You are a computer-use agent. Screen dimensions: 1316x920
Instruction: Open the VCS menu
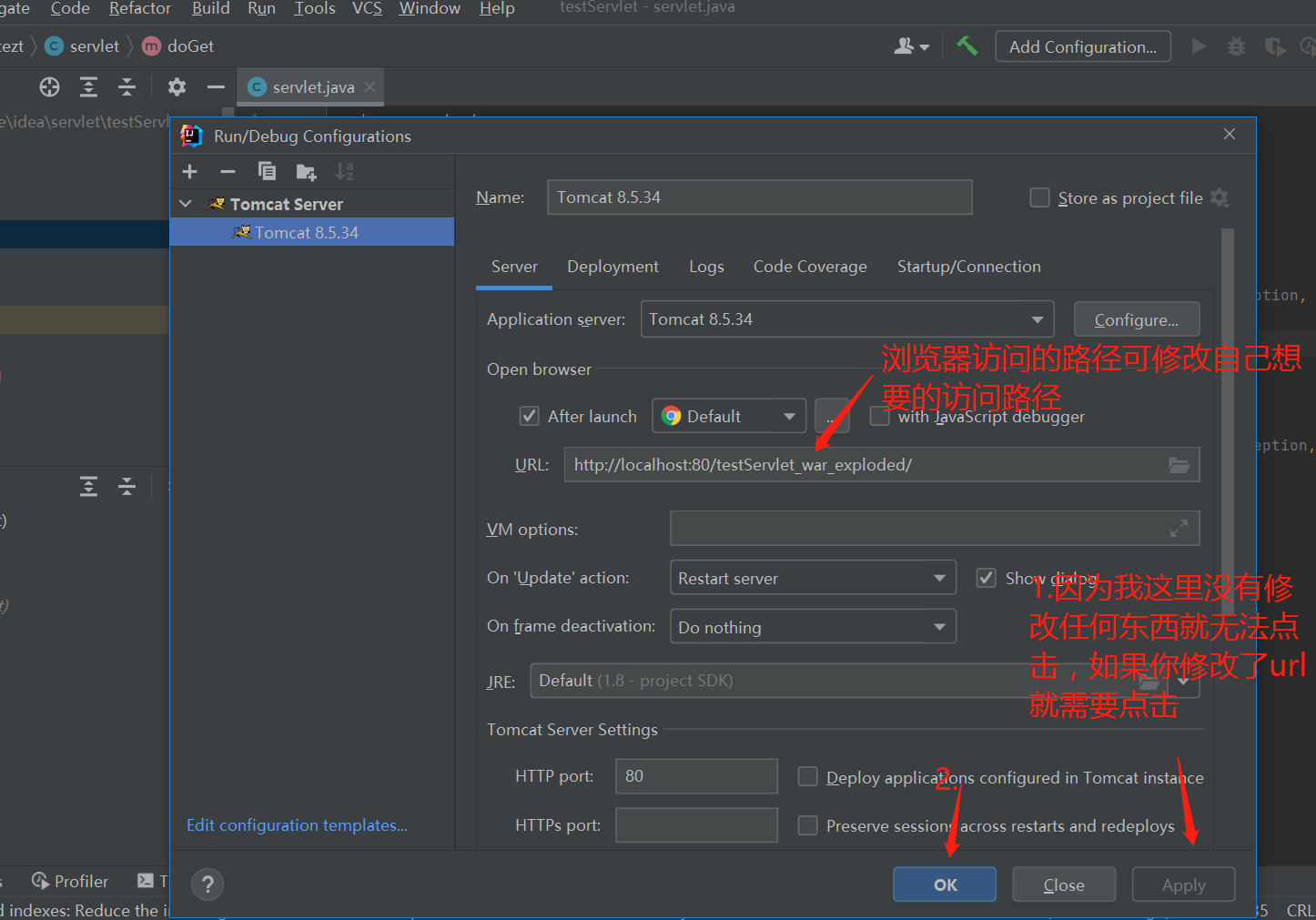click(x=367, y=9)
